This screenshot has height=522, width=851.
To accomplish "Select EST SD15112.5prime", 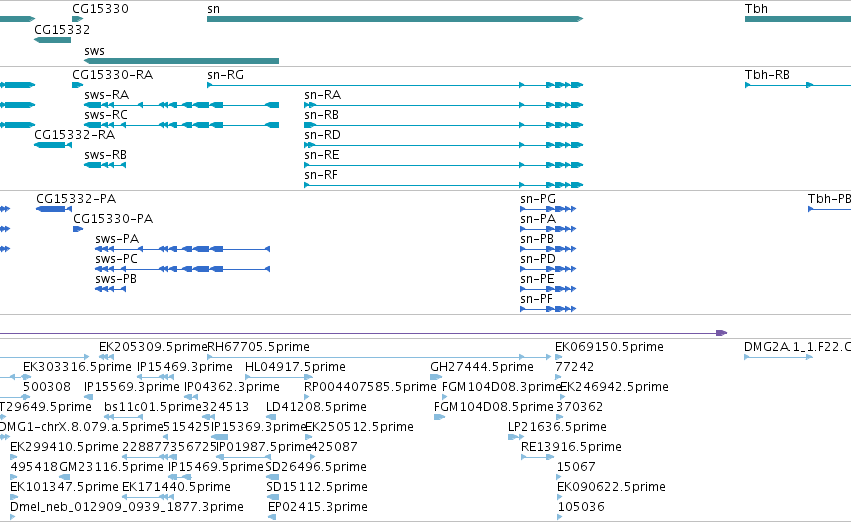I will pos(273,498).
